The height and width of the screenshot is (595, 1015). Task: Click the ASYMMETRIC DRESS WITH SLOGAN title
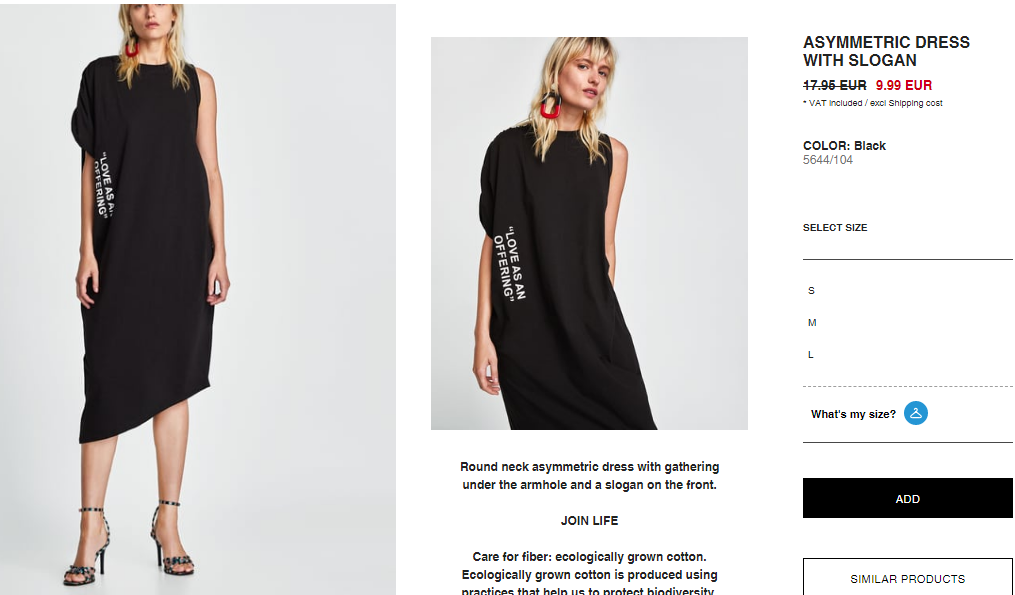coord(886,51)
